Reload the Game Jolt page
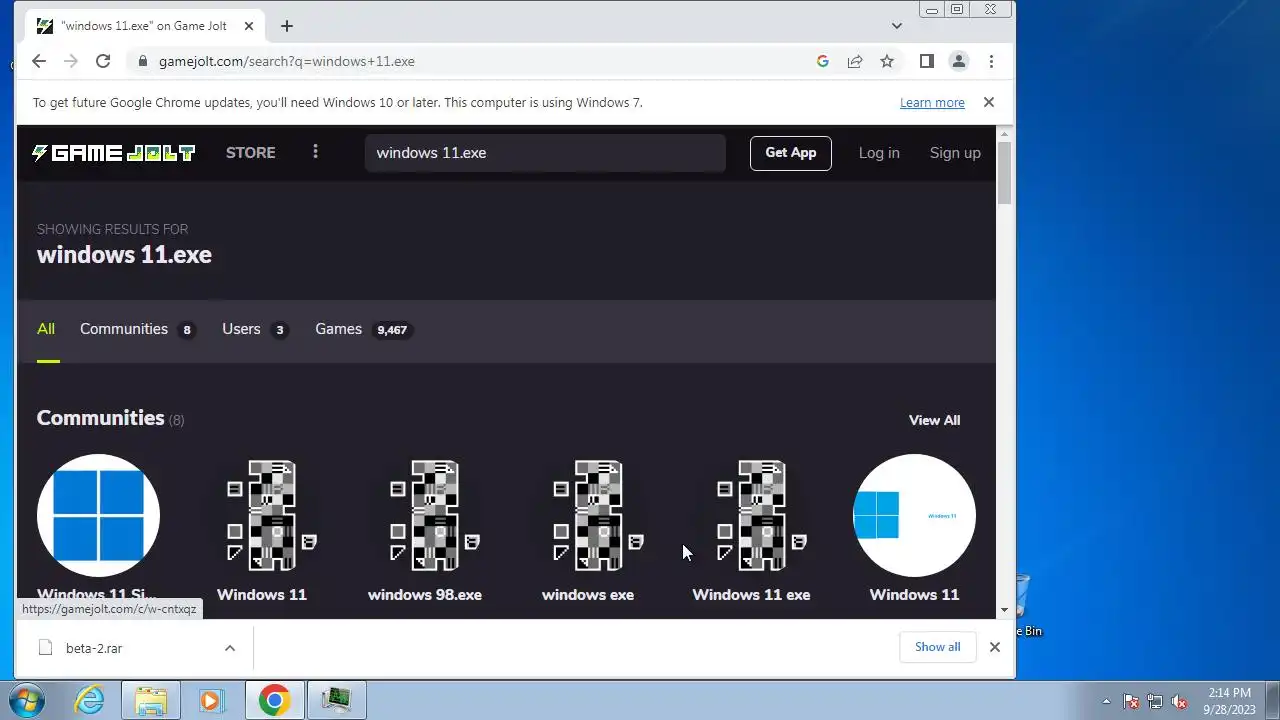The image size is (1280, 720). coord(102,61)
